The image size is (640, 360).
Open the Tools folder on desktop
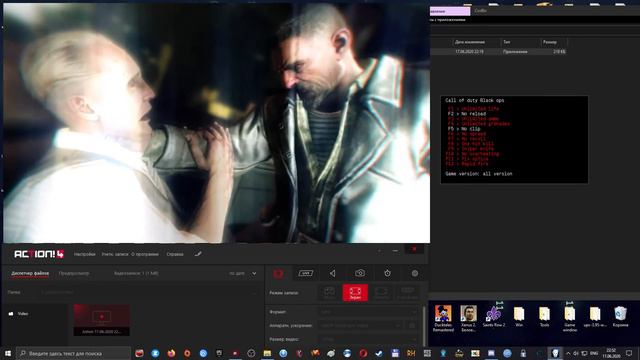(544, 316)
